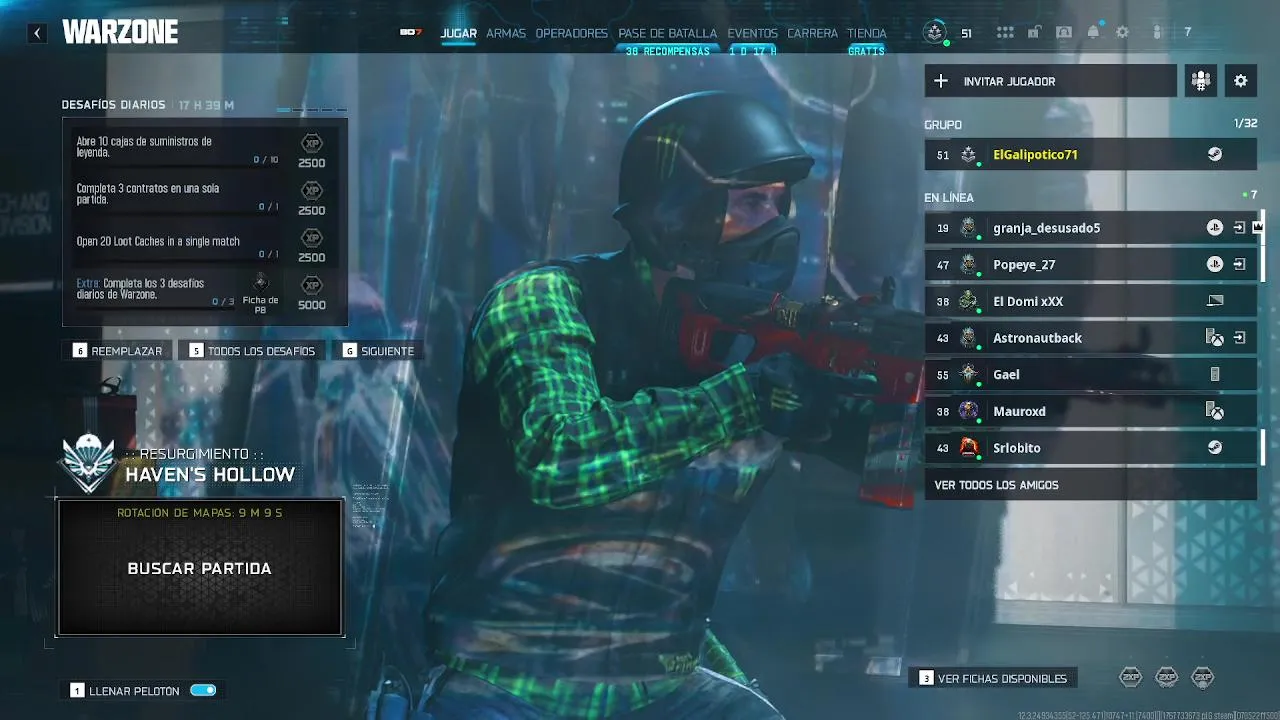Select friend Astronautback by name

(1037, 338)
